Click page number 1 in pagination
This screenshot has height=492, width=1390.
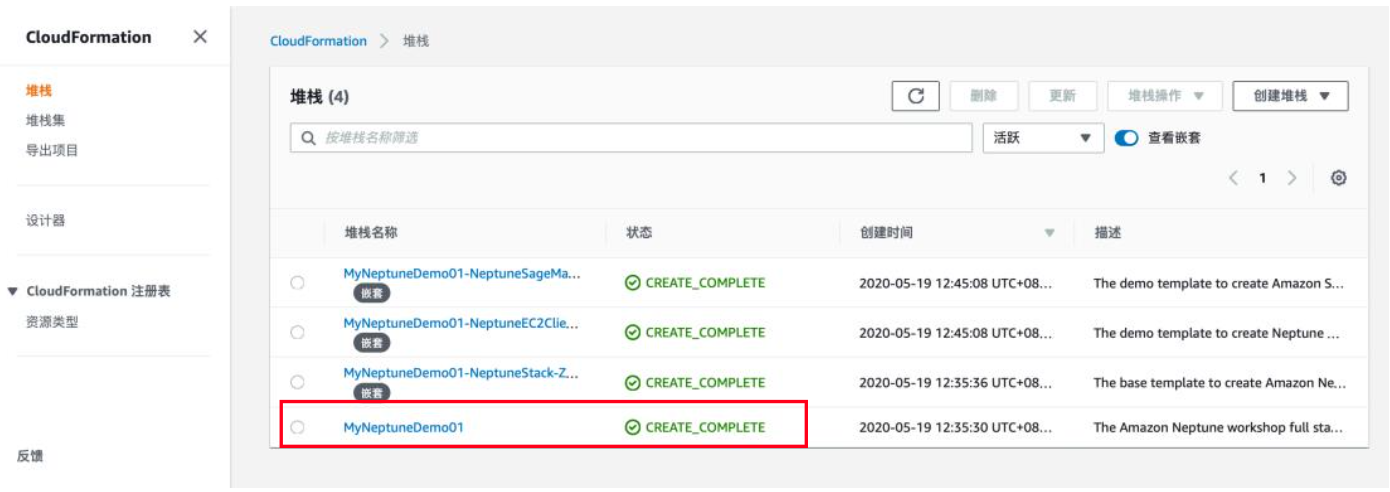(x=1262, y=178)
